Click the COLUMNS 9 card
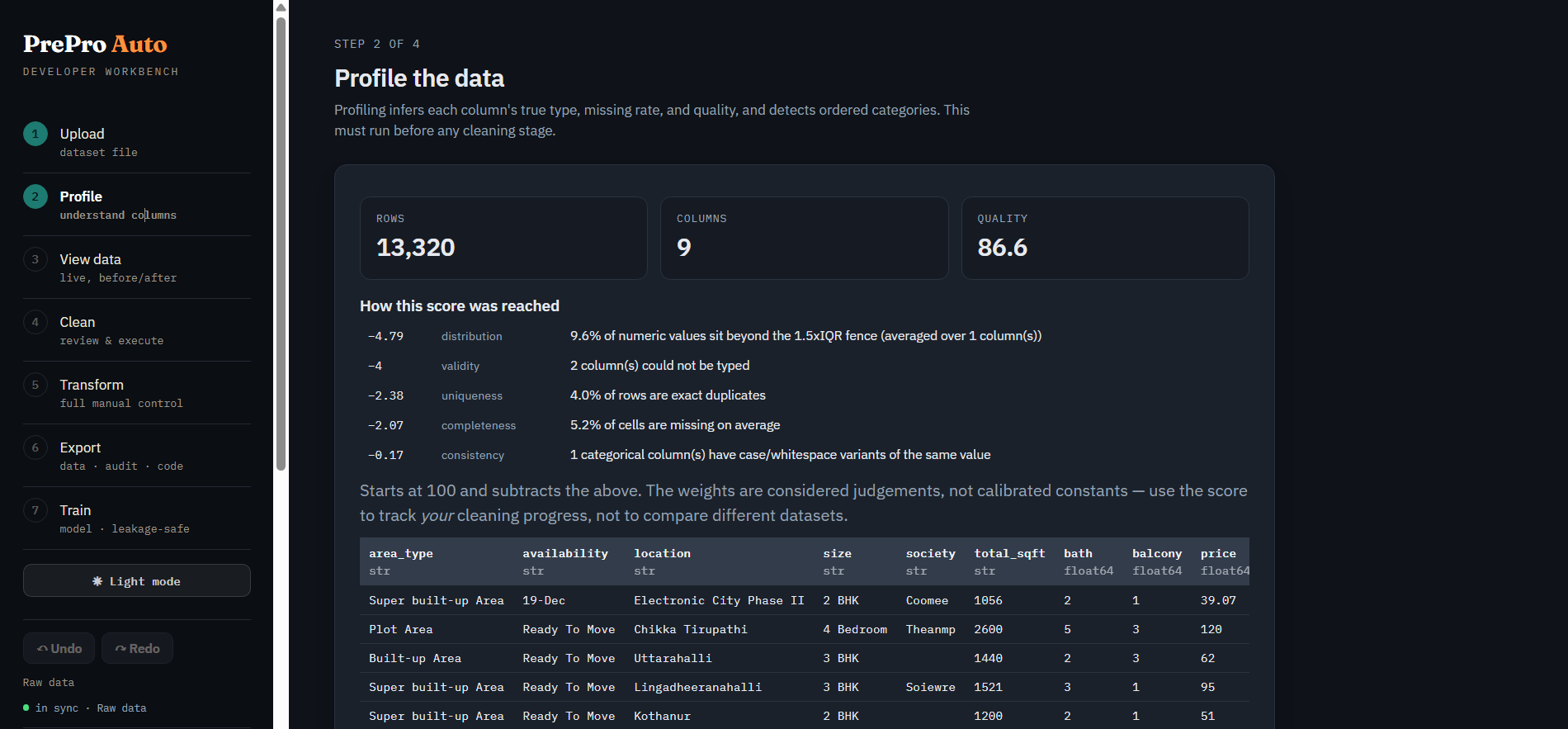 (x=804, y=238)
